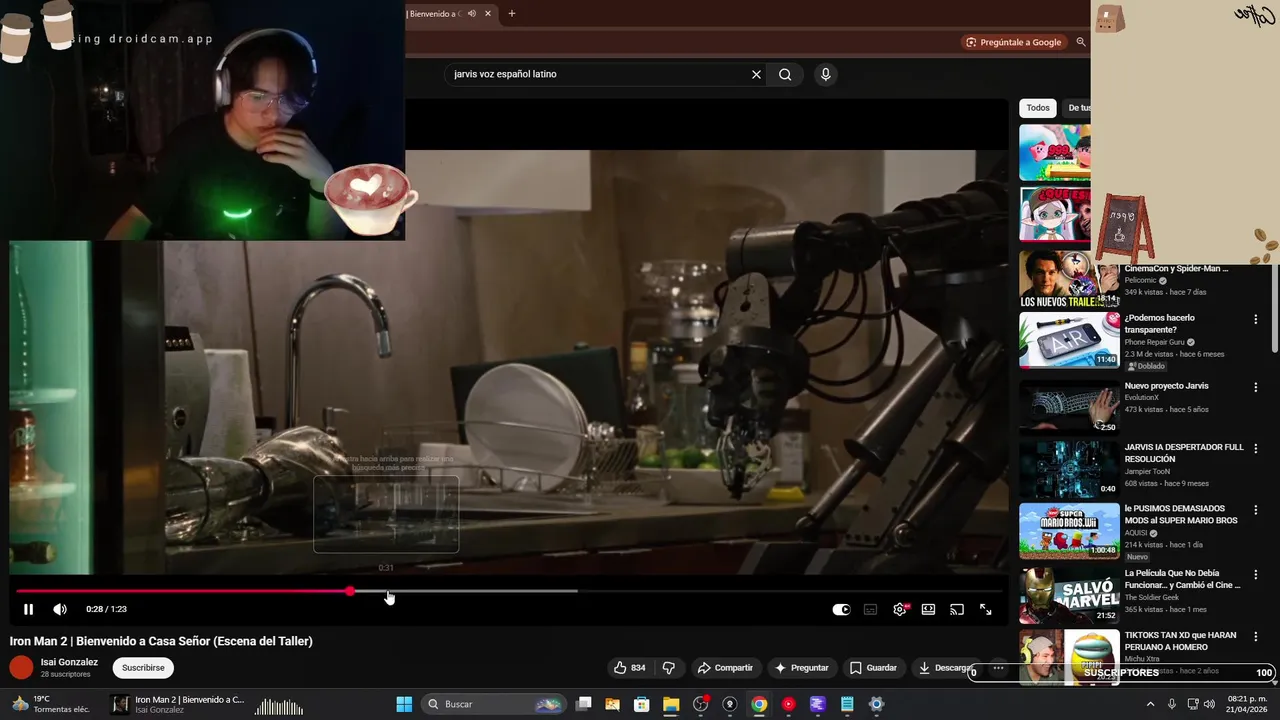
Task: Select the Todos filter chip
Action: tap(1038, 108)
